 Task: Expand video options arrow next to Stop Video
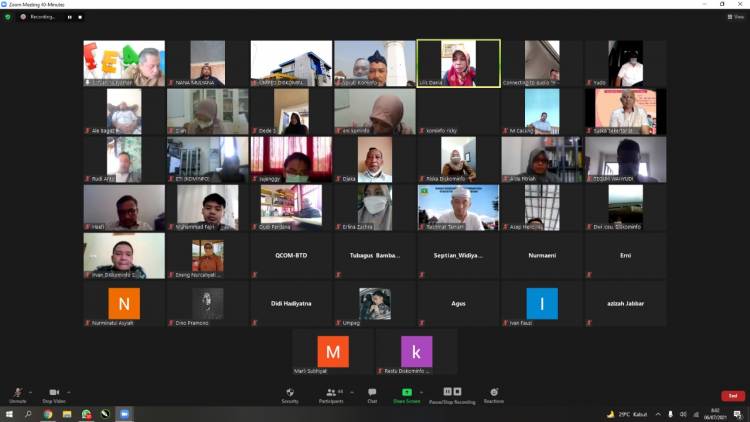(69, 391)
